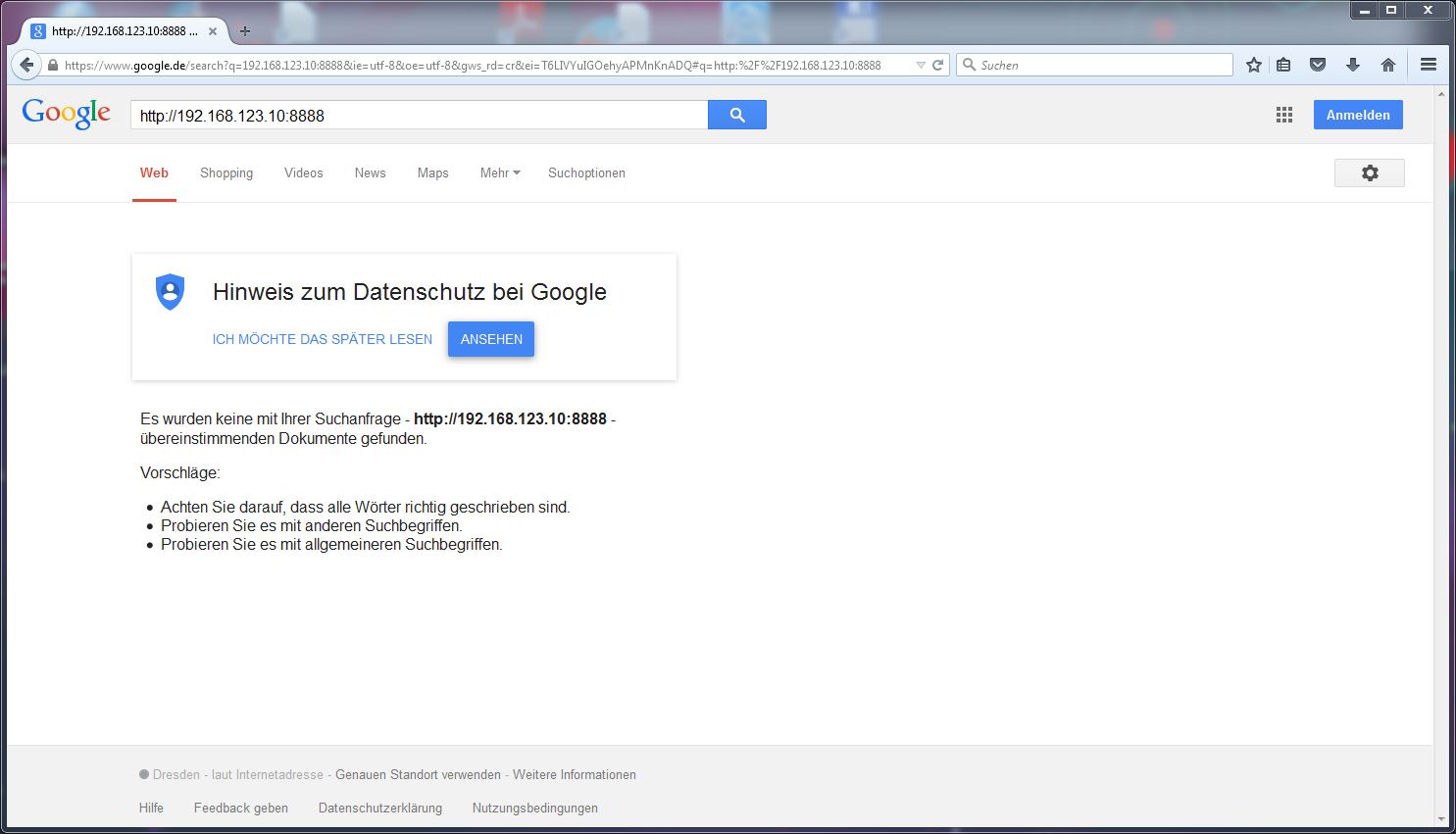Go back using the browser back arrow
Image resolution: width=1456 pixels, height=834 pixels.
pos(26,65)
